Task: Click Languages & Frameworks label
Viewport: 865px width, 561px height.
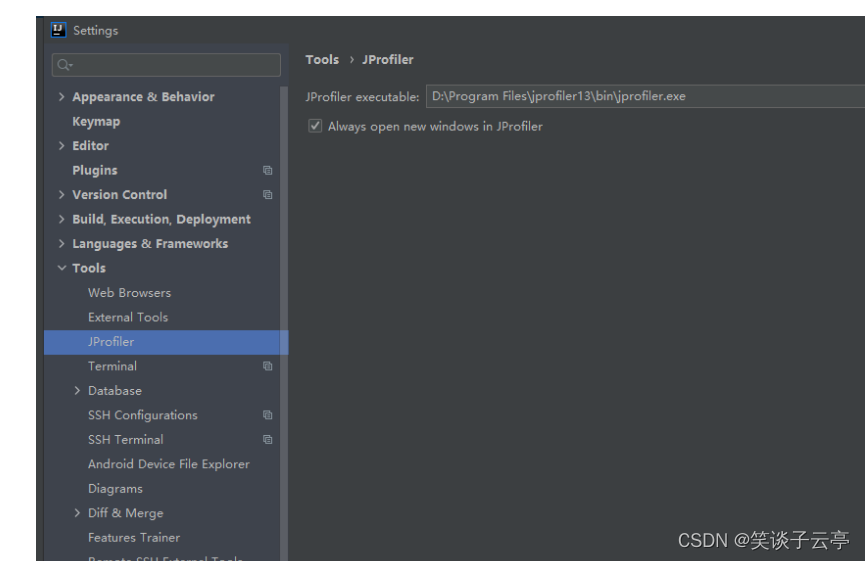Action: coord(150,244)
